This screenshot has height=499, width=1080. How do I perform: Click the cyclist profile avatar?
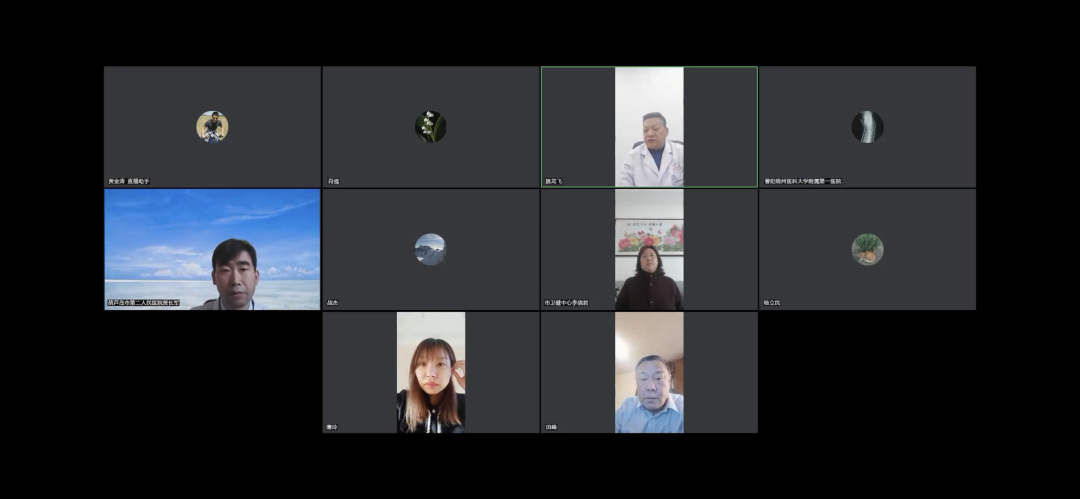pos(212,126)
